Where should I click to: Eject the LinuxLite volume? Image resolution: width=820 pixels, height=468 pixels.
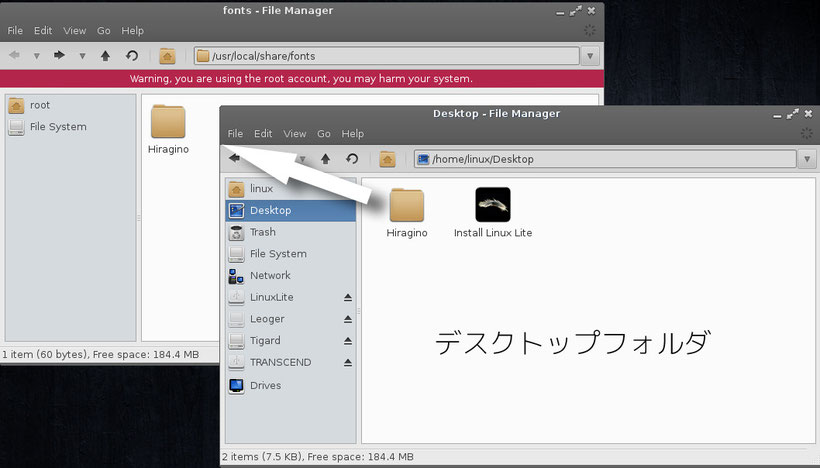click(348, 298)
